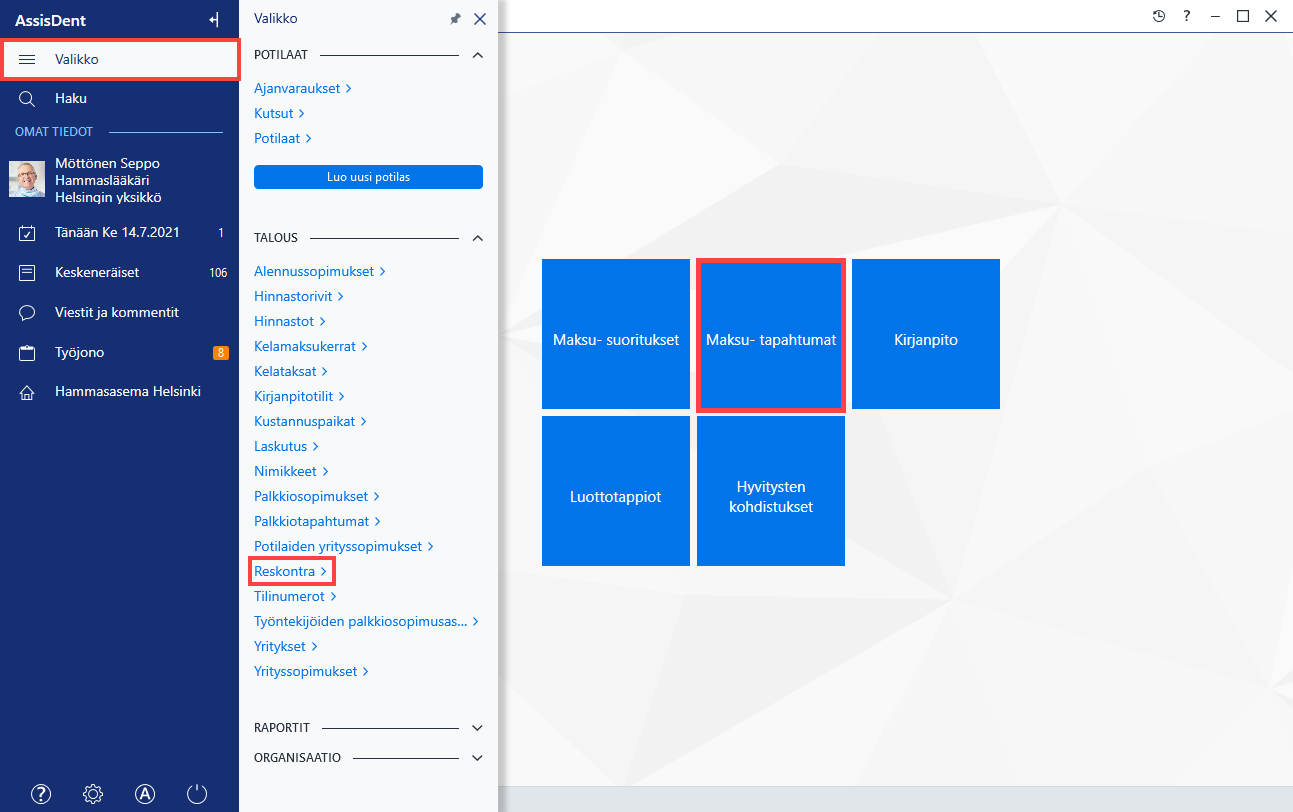Collapse the POTILAAT section
Screen dimensions: 1293x812
click(477, 55)
